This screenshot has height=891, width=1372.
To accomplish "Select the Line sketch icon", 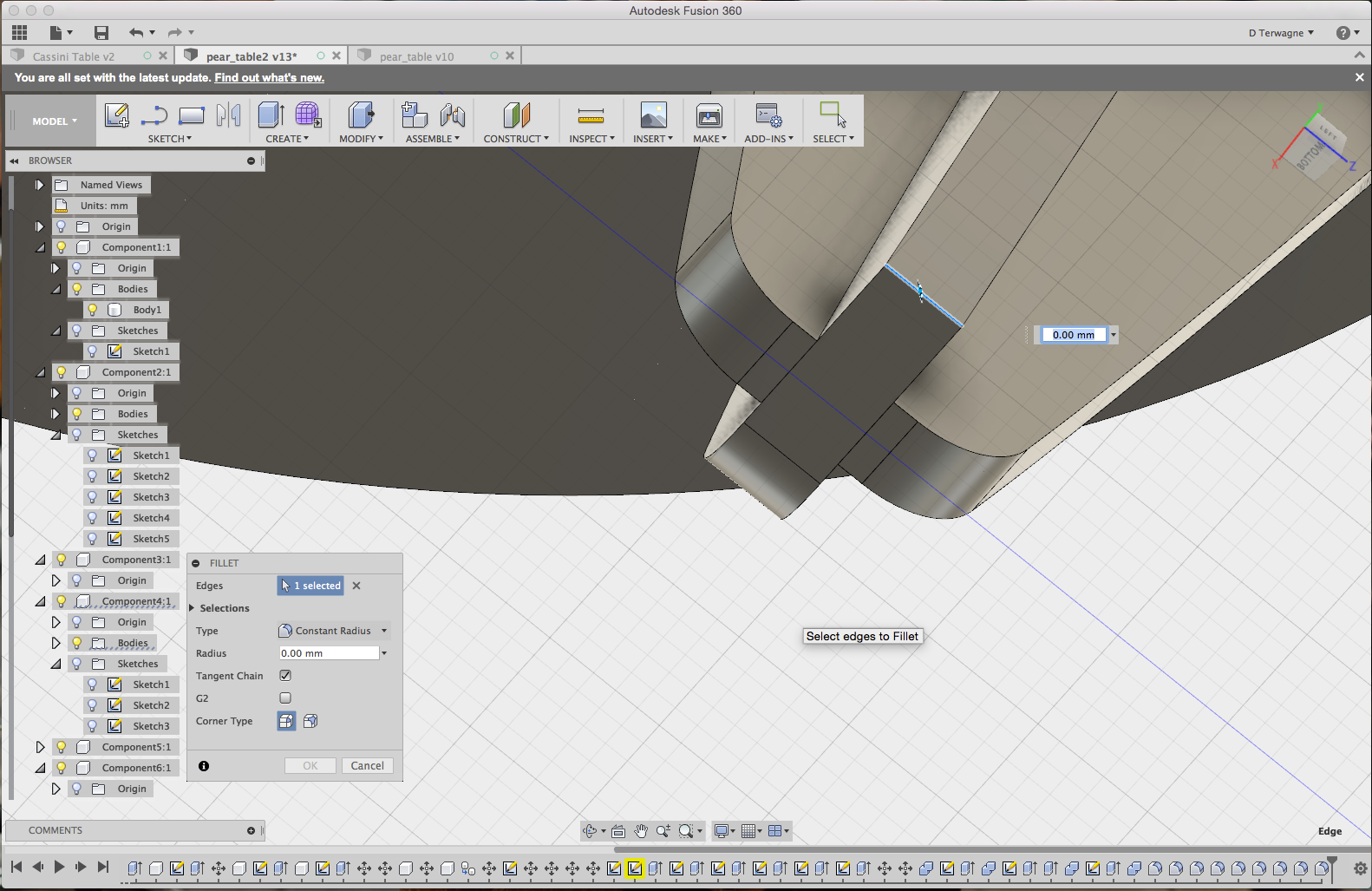I will point(154,115).
